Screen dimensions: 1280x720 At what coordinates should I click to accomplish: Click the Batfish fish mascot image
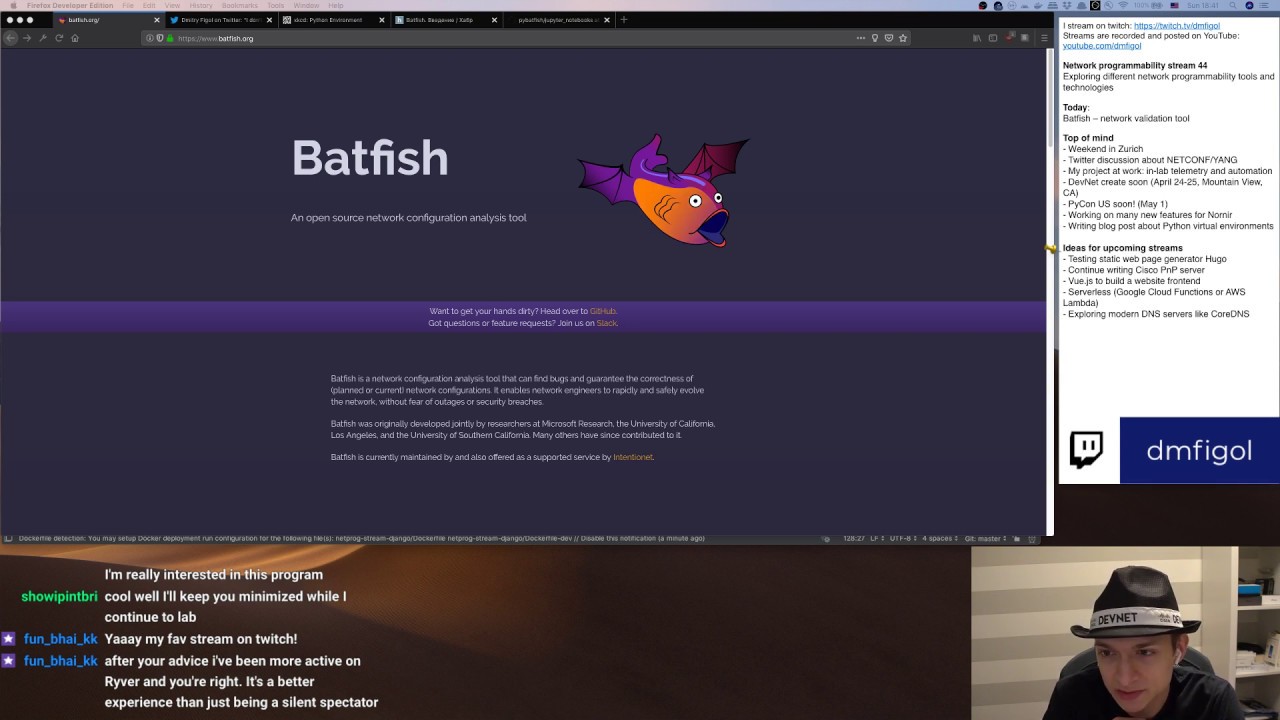tap(664, 190)
